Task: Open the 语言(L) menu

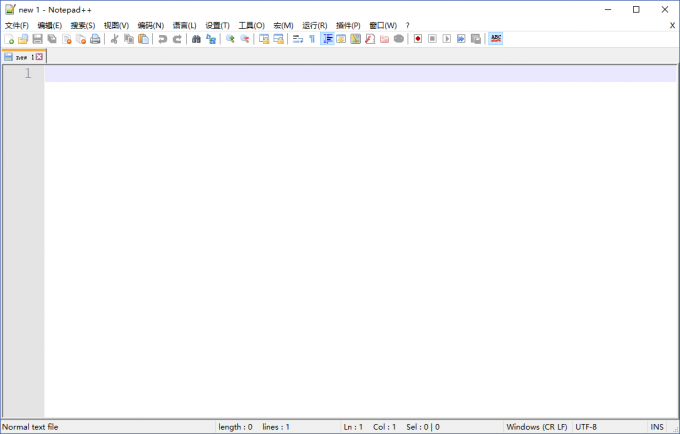Action: click(184, 26)
